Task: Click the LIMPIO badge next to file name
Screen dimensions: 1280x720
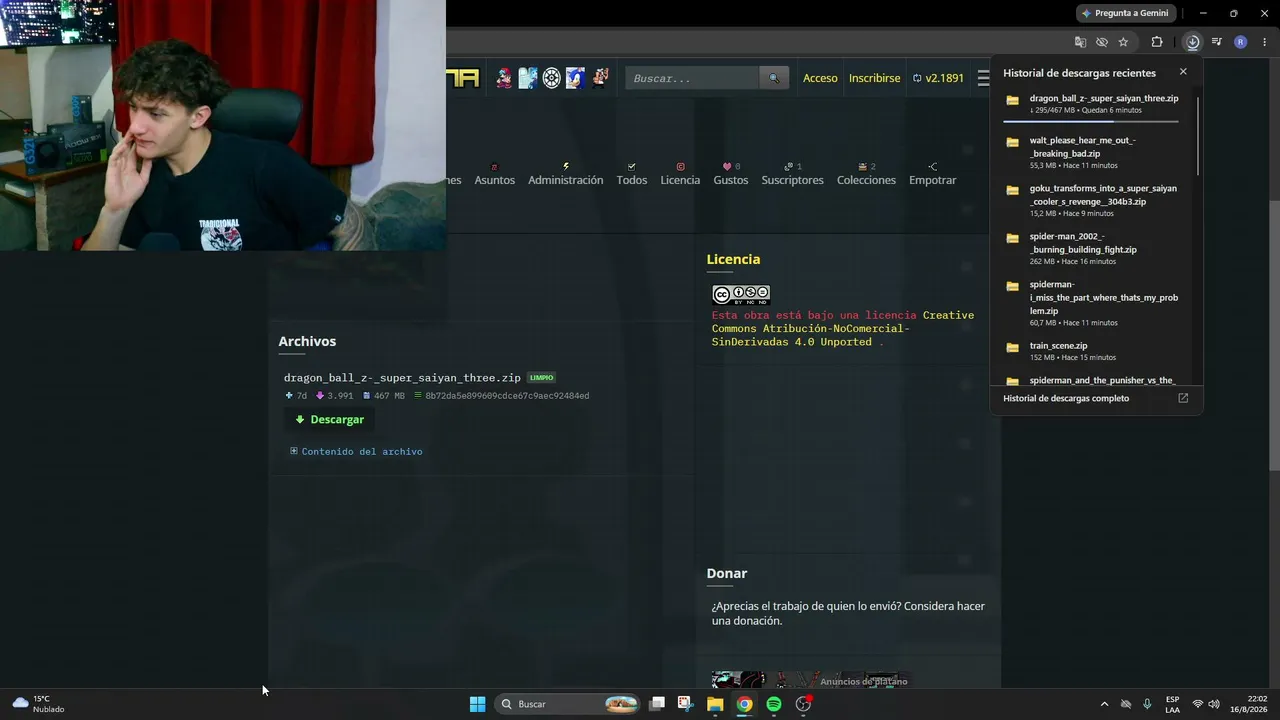Action: (x=541, y=378)
